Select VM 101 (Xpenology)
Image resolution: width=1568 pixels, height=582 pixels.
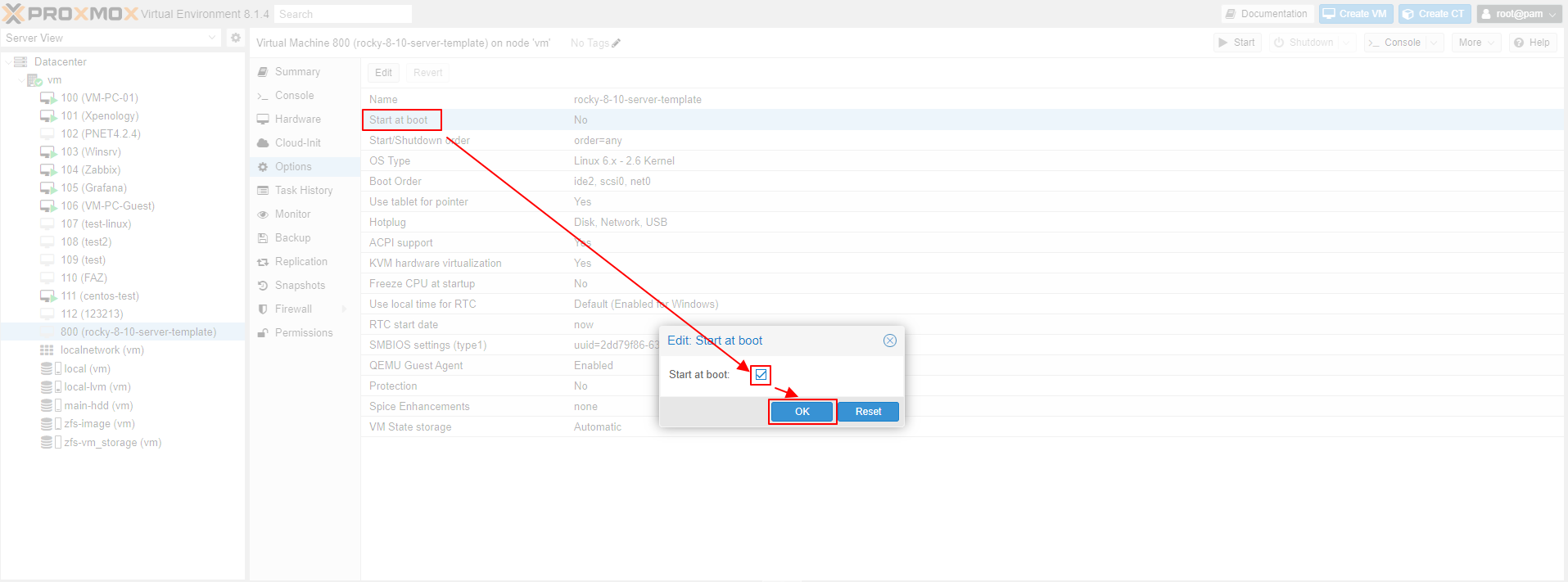coord(99,116)
